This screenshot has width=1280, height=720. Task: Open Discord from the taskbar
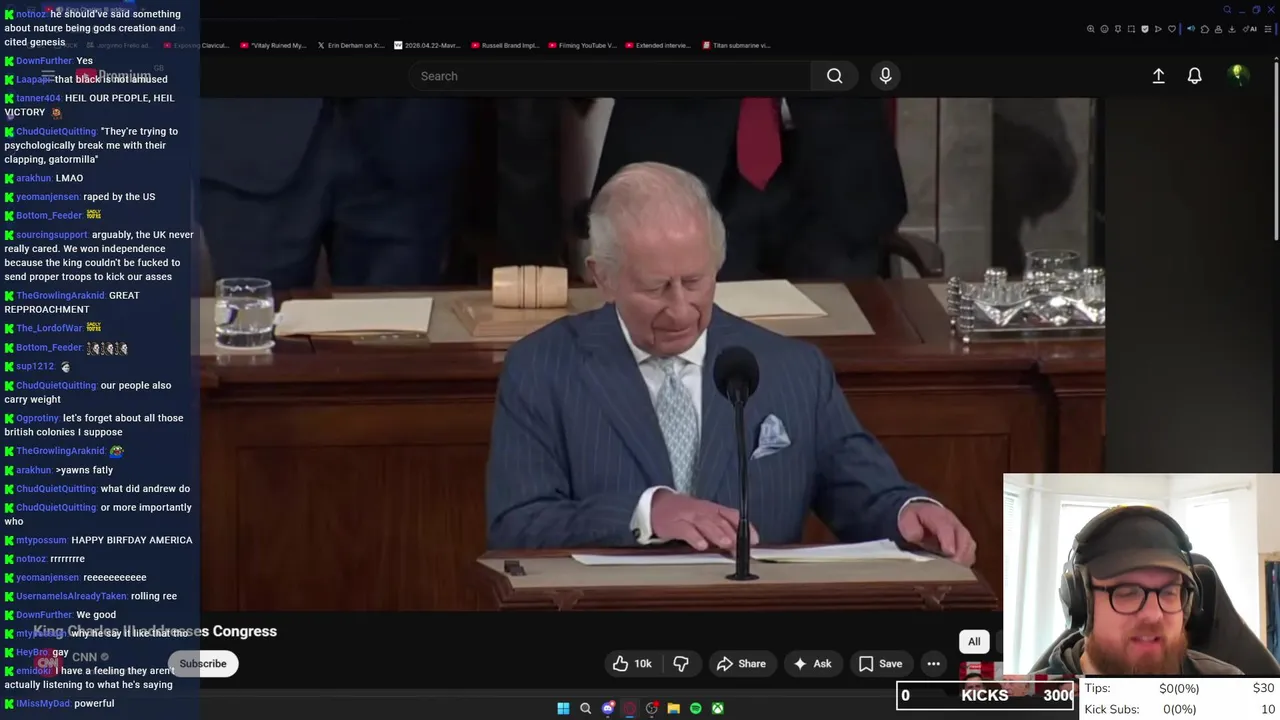608,709
